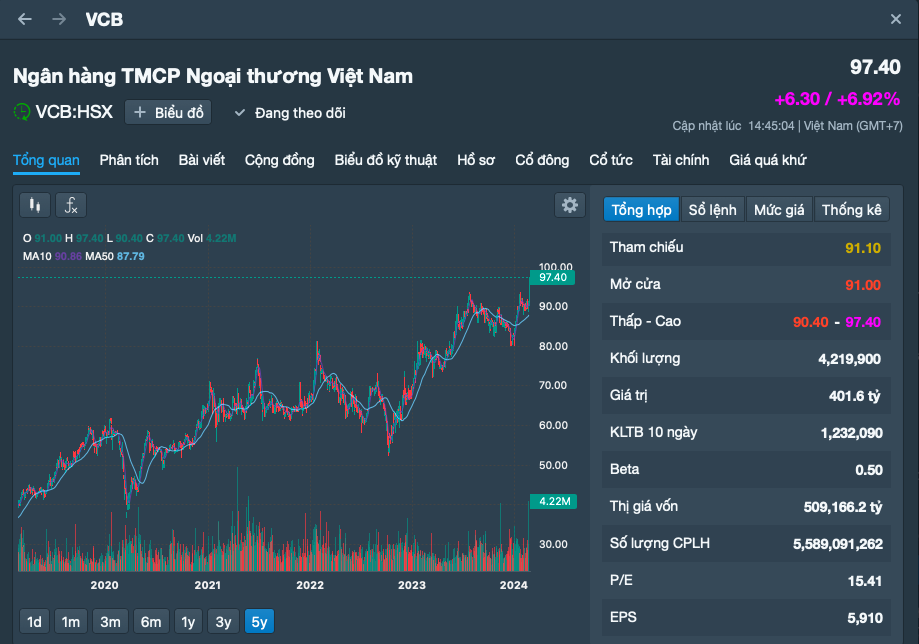Click the 97.40 price marker on axis
919x644 pixels.
pyautogui.click(x=552, y=277)
